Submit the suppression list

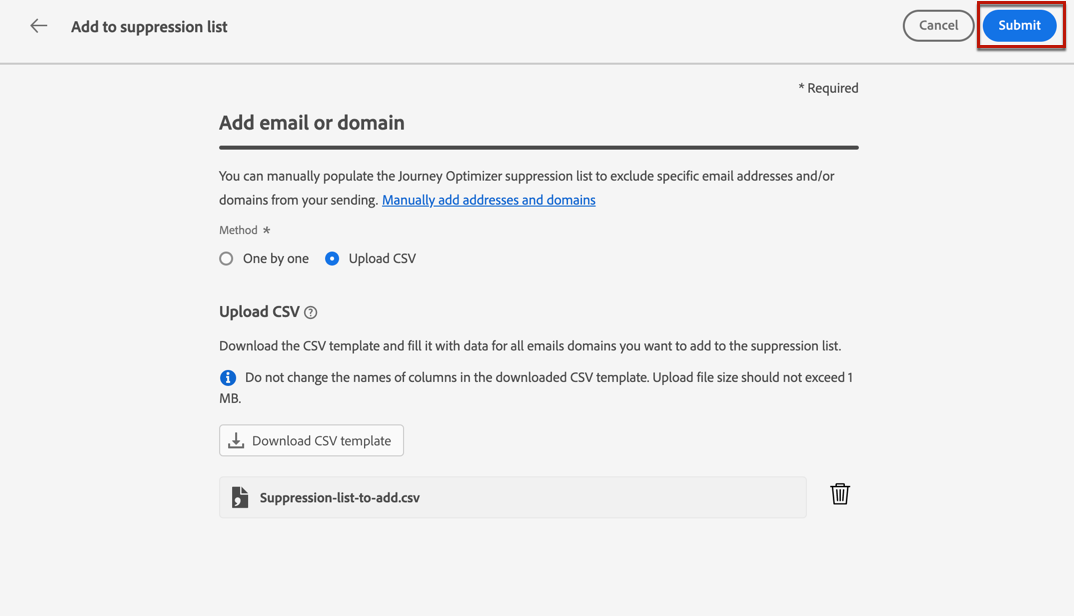[x=1019, y=25]
